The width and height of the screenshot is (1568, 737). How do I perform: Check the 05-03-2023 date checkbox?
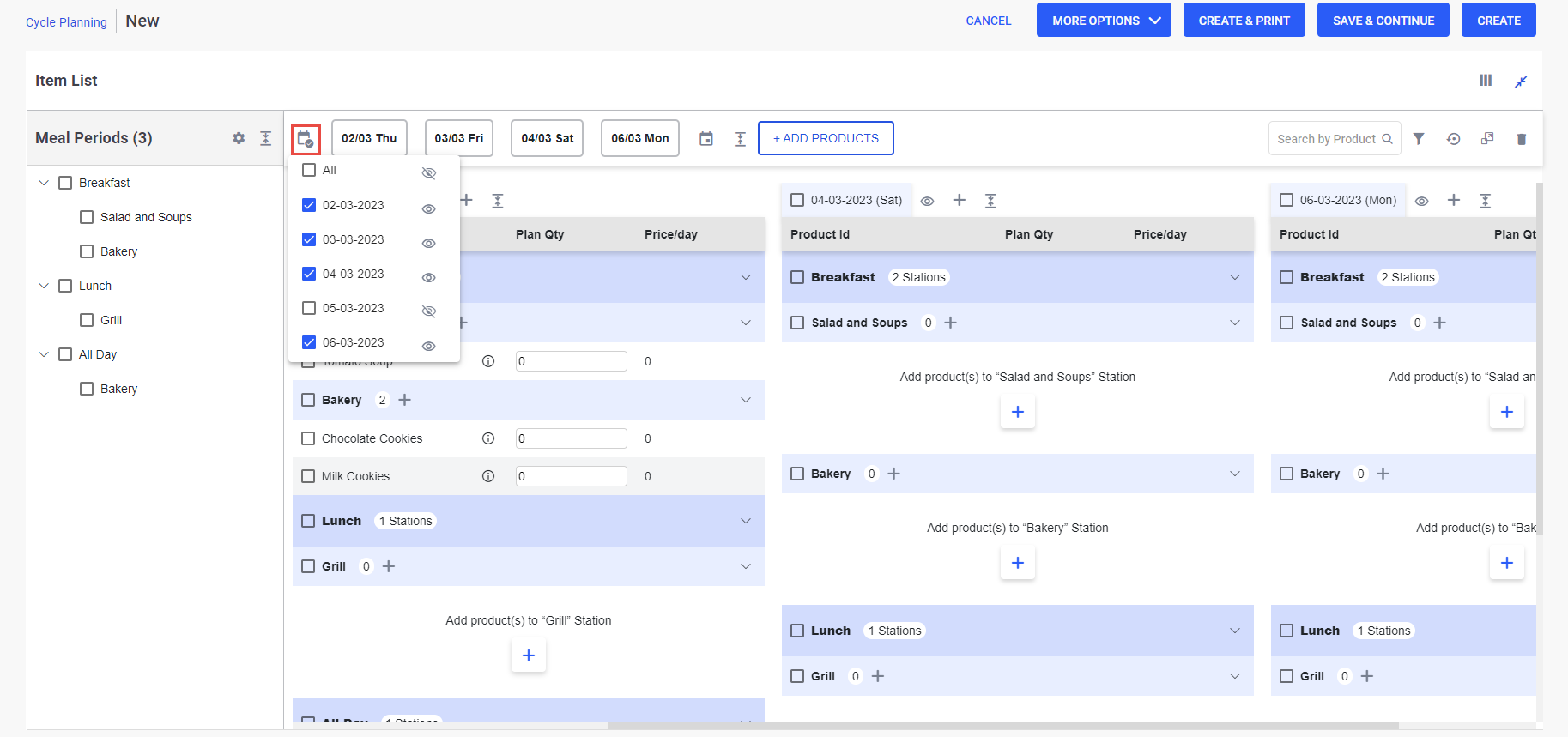(x=309, y=308)
